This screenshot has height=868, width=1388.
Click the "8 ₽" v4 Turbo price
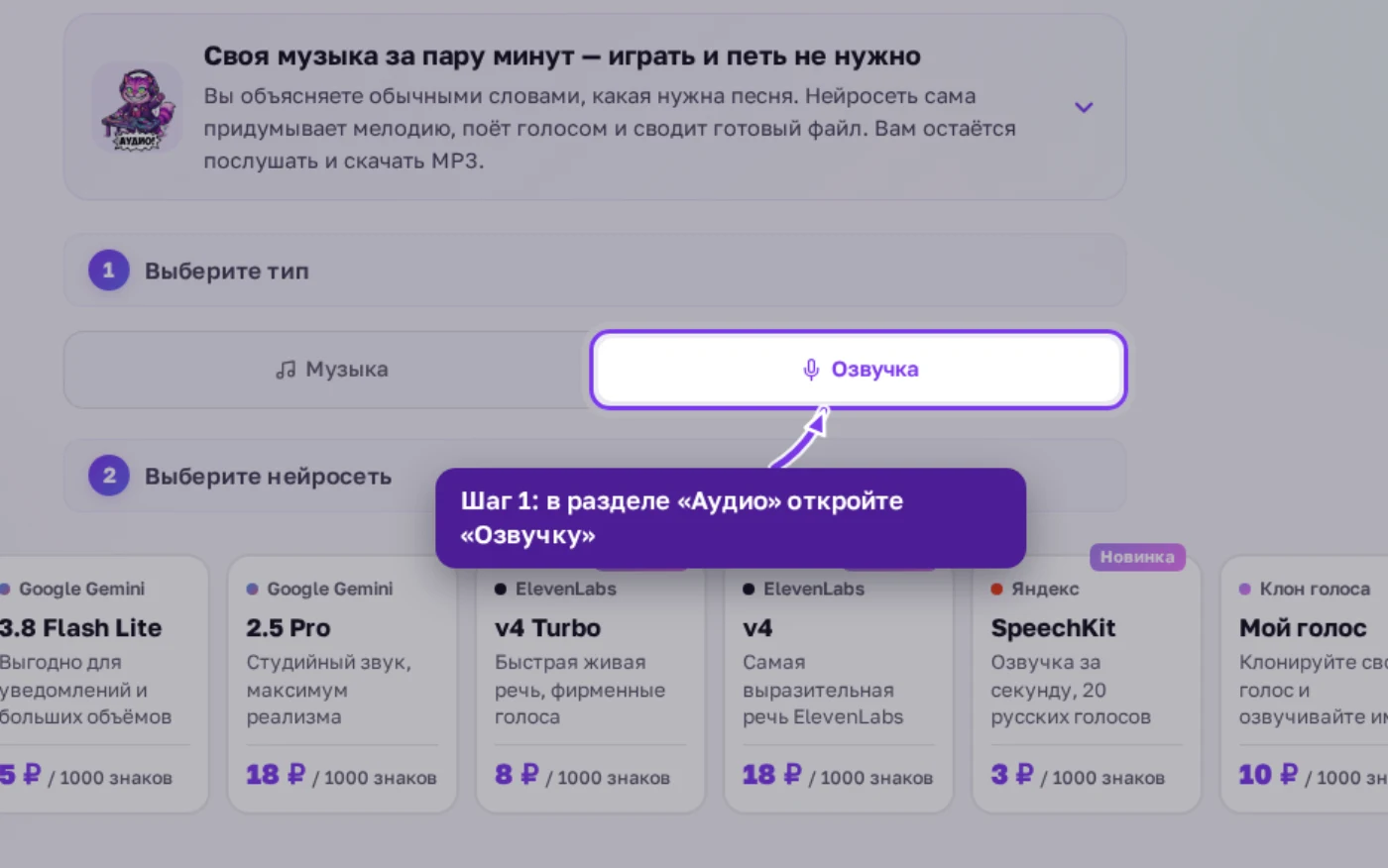517,775
